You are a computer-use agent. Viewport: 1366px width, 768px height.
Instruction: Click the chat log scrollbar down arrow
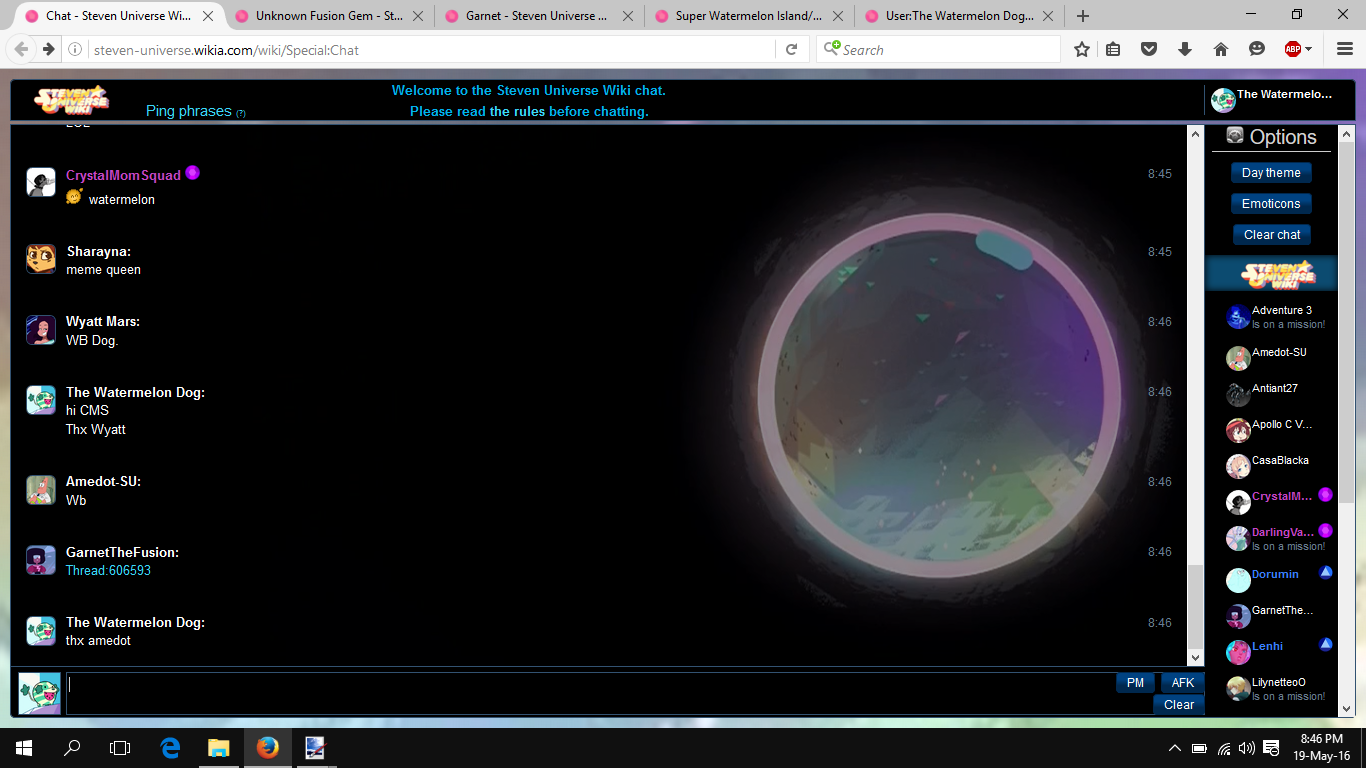click(1195, 658)
